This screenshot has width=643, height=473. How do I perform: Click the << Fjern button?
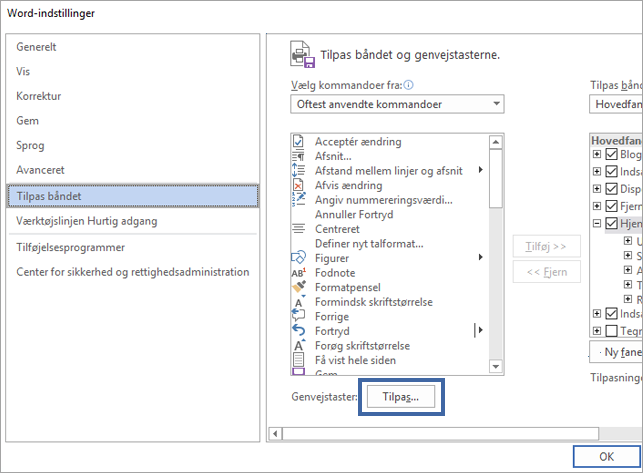click(546, 272)
